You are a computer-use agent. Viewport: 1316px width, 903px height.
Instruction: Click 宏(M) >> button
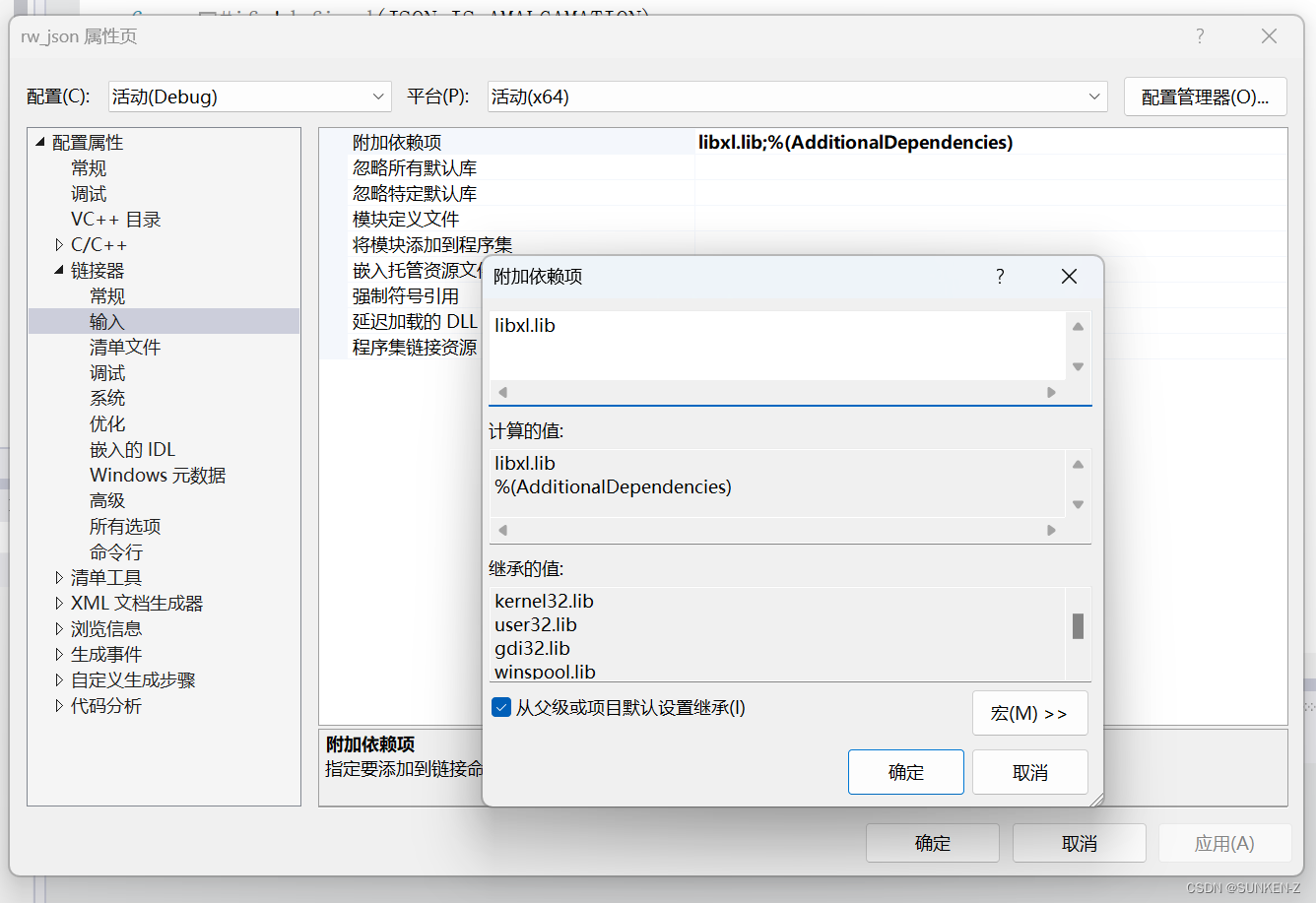click(x=1030, y=712)
